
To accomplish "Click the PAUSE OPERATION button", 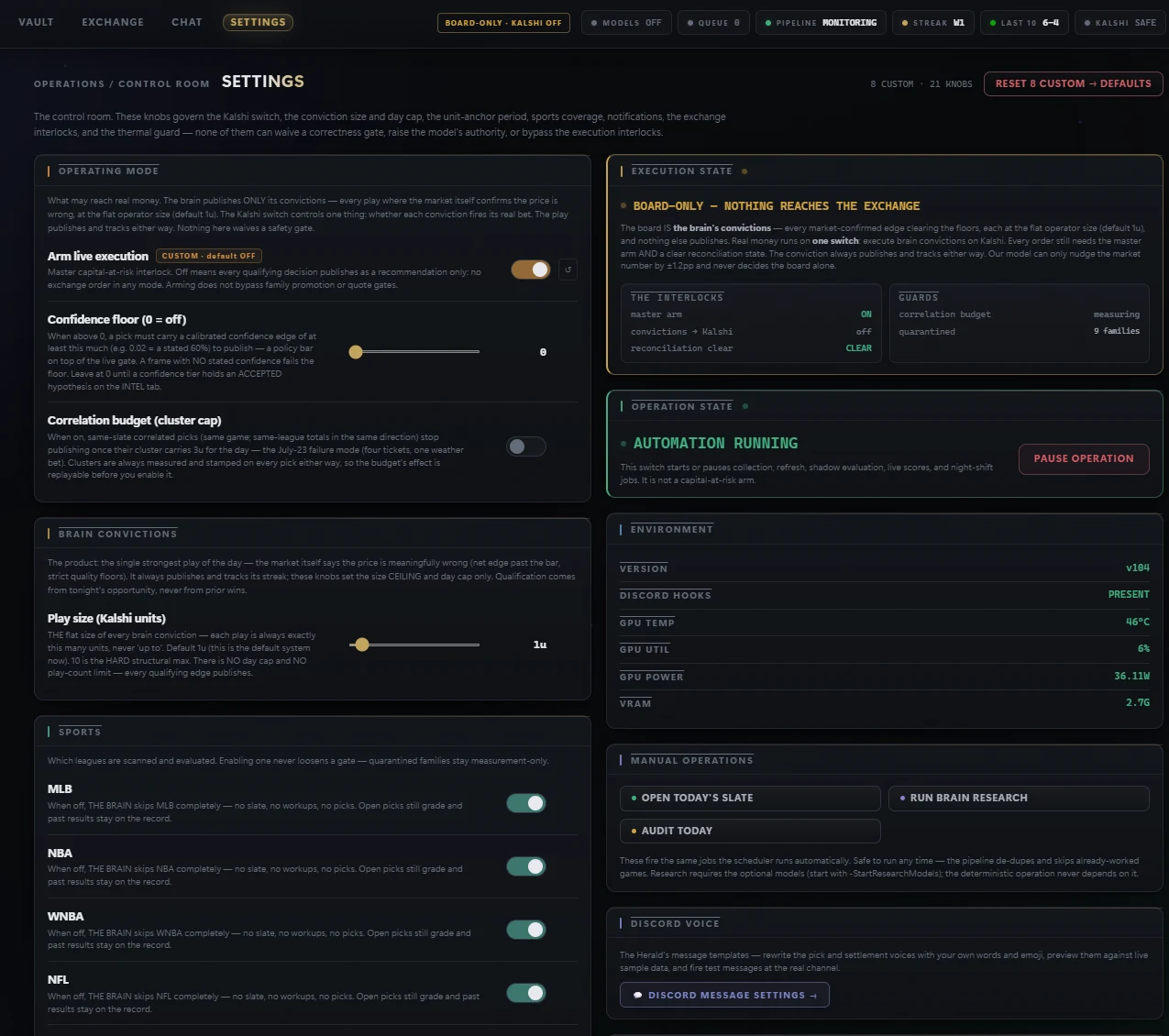I will pos(1084,458).
